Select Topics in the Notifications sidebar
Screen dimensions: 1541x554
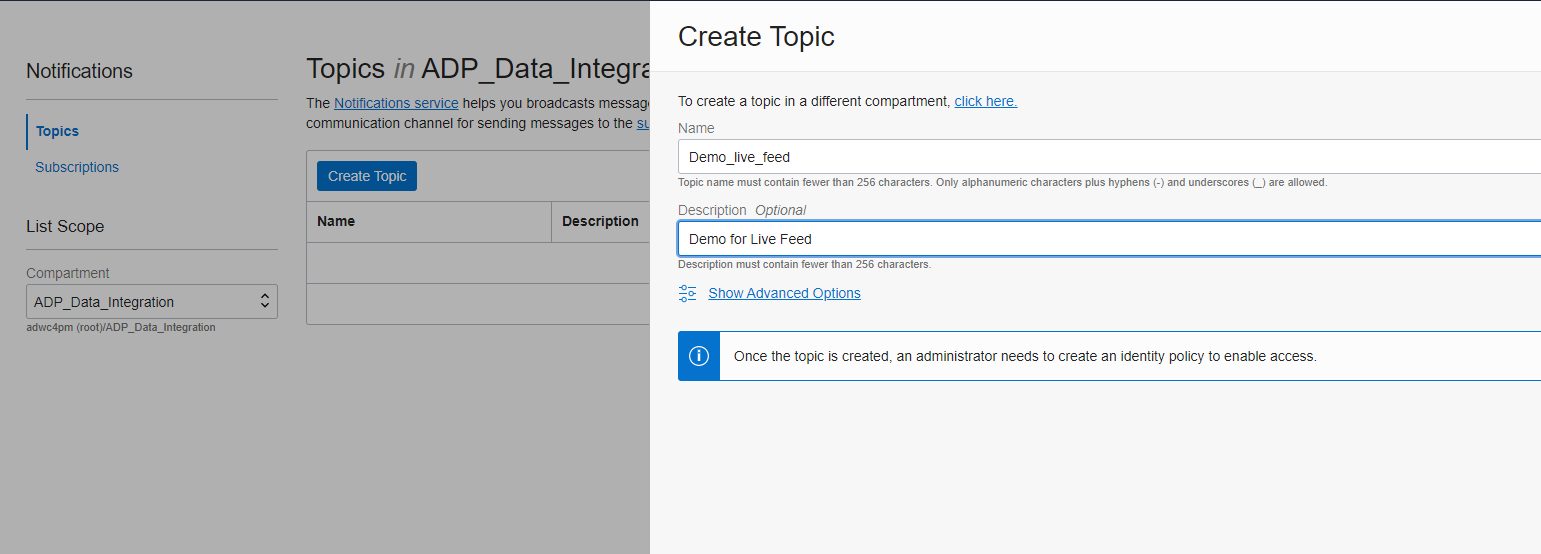[x=57, y=131]
